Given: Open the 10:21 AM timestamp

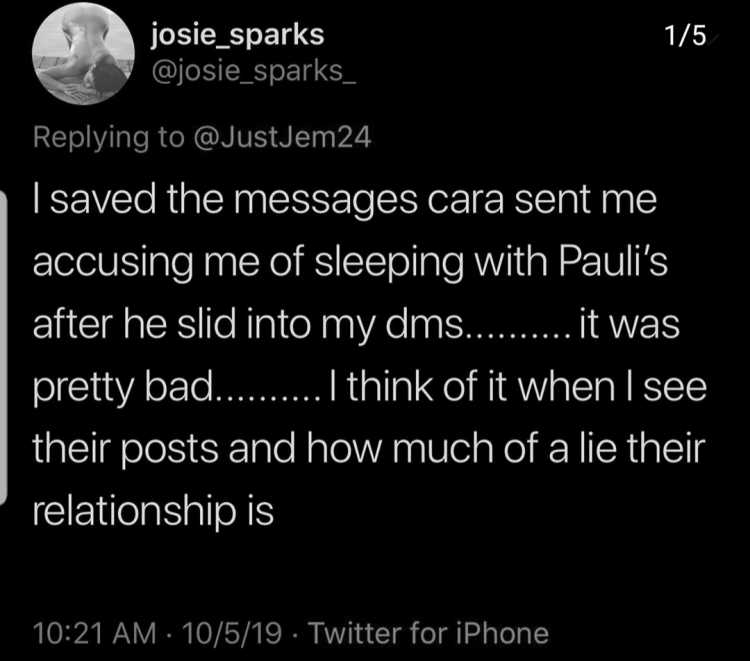Looking at the screenshot, I should 95,633.
